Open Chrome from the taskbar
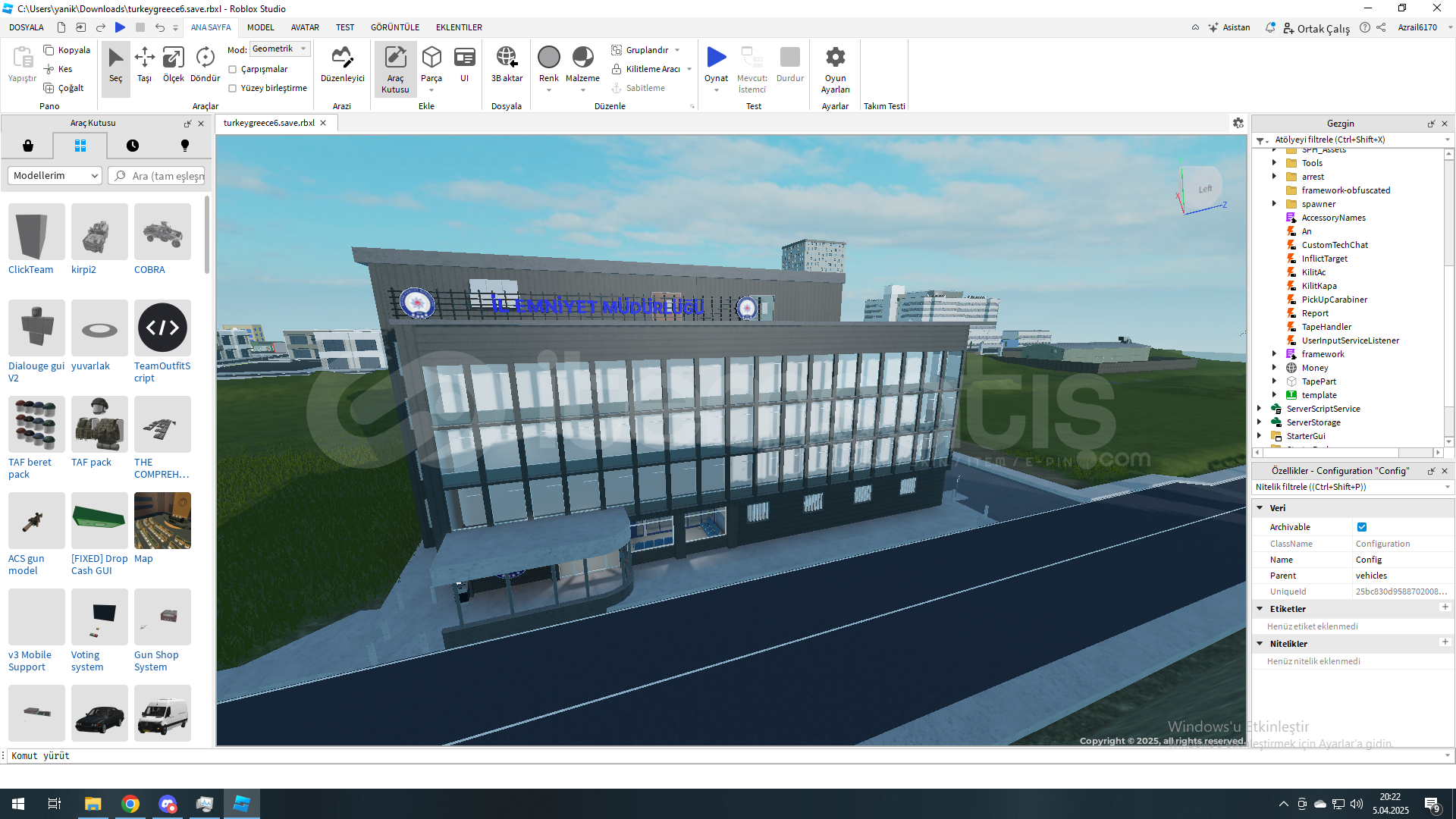1456x819 pixels. point(130,804)
